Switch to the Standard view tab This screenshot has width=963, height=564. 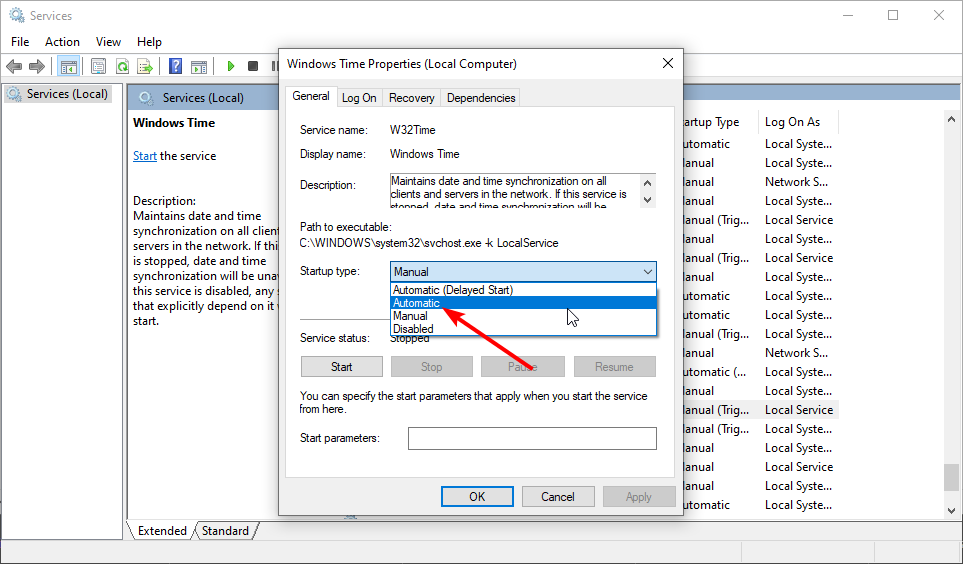(x=225, y=531)
